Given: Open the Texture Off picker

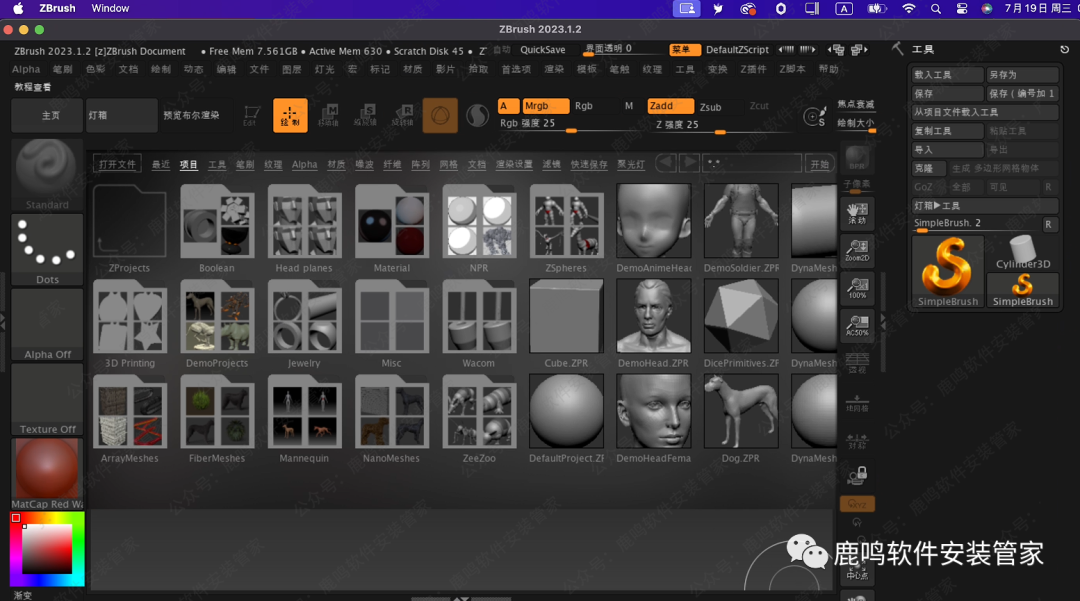Looking at the screenshot, I should pyautogui.click(x=47, y=399).
